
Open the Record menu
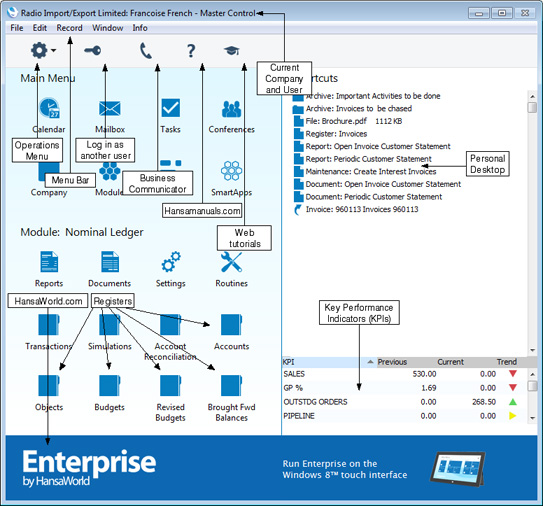tap(70, 28)
